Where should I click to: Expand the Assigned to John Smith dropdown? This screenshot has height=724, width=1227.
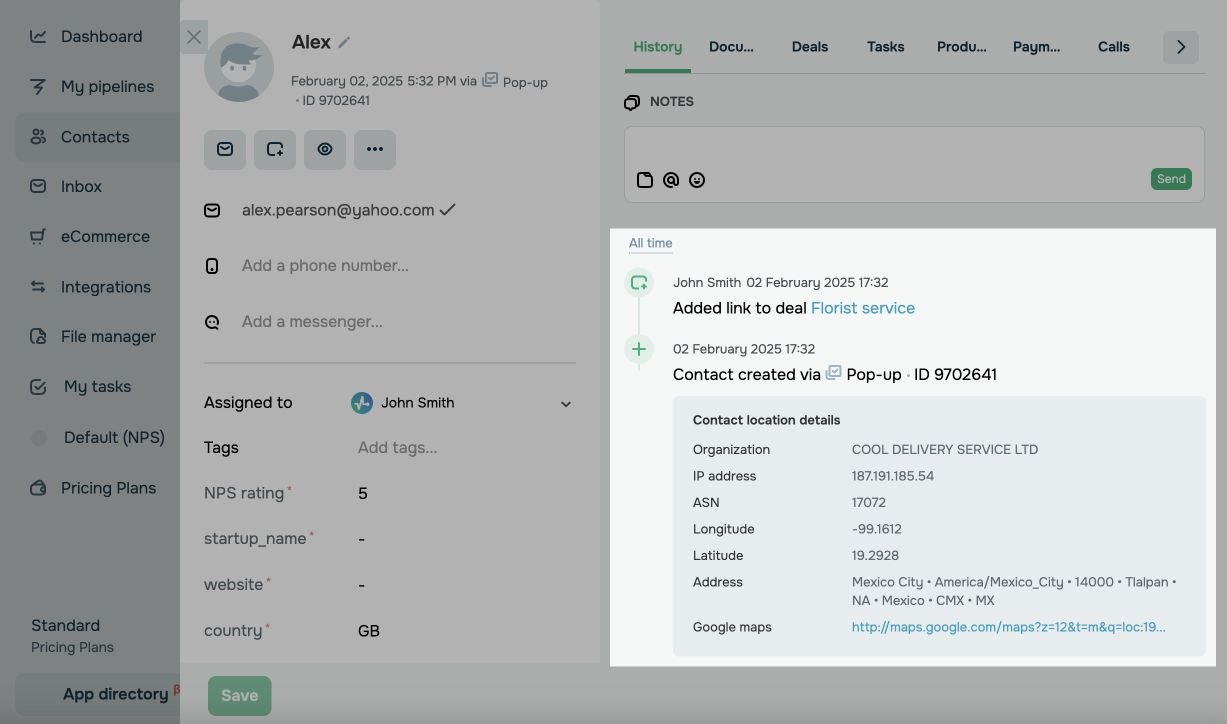coord(565,404)
